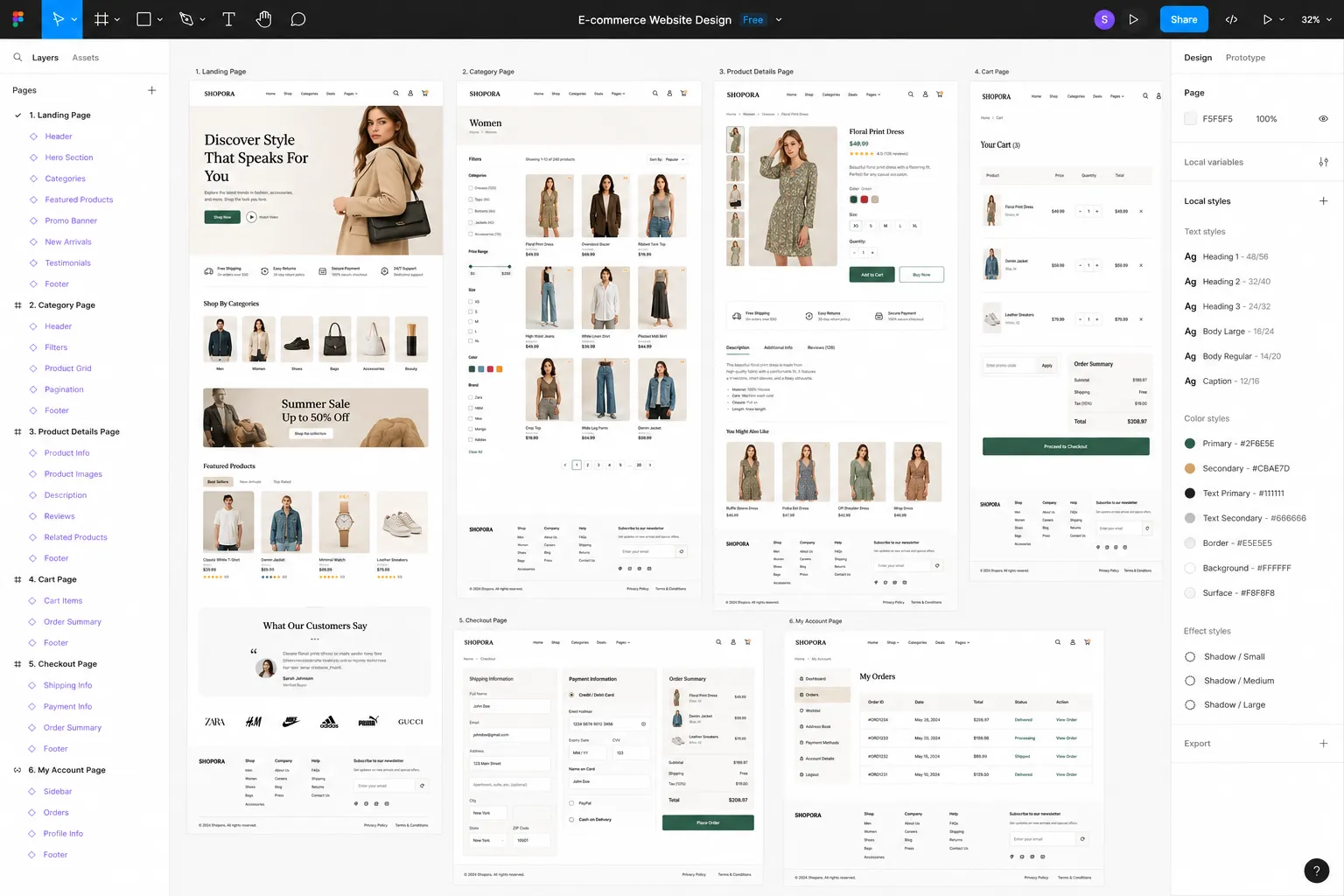Image resolution: width=1344 pixels, height=896 pixels.
Task: Click the Share button
Action: [1184, 19]
